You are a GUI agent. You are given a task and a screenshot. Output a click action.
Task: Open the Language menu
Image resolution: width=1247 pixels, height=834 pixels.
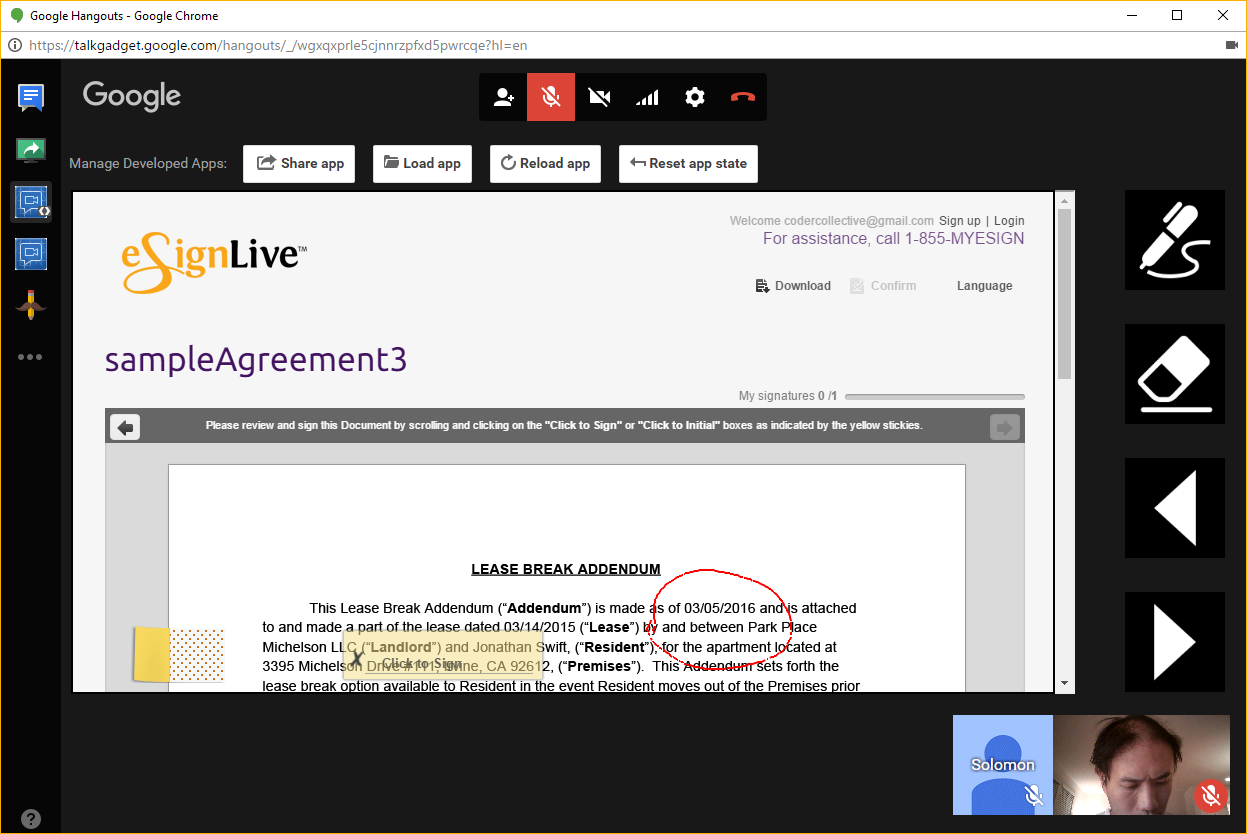(984, 286)
